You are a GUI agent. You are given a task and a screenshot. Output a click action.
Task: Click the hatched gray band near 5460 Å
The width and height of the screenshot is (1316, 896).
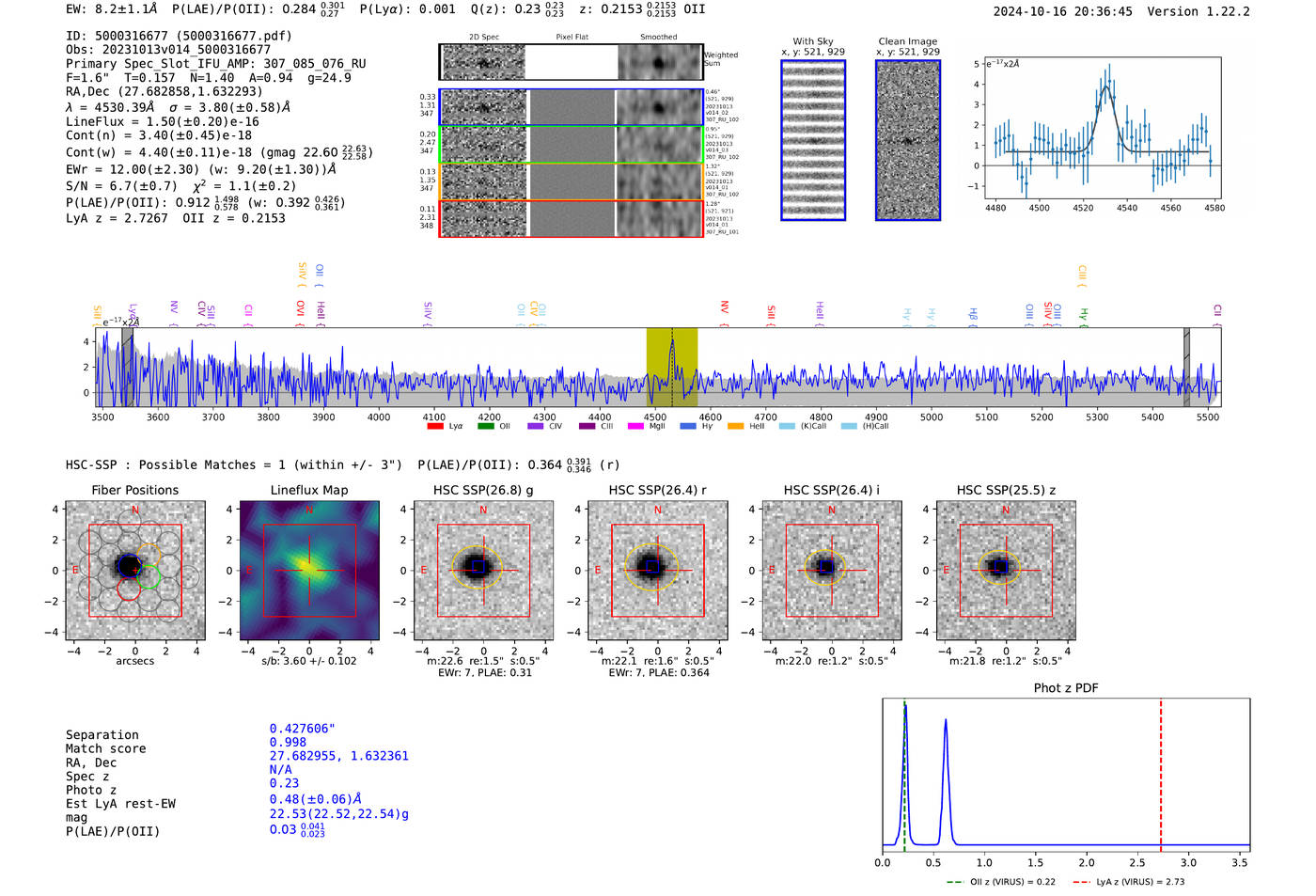pos(1186,367)
